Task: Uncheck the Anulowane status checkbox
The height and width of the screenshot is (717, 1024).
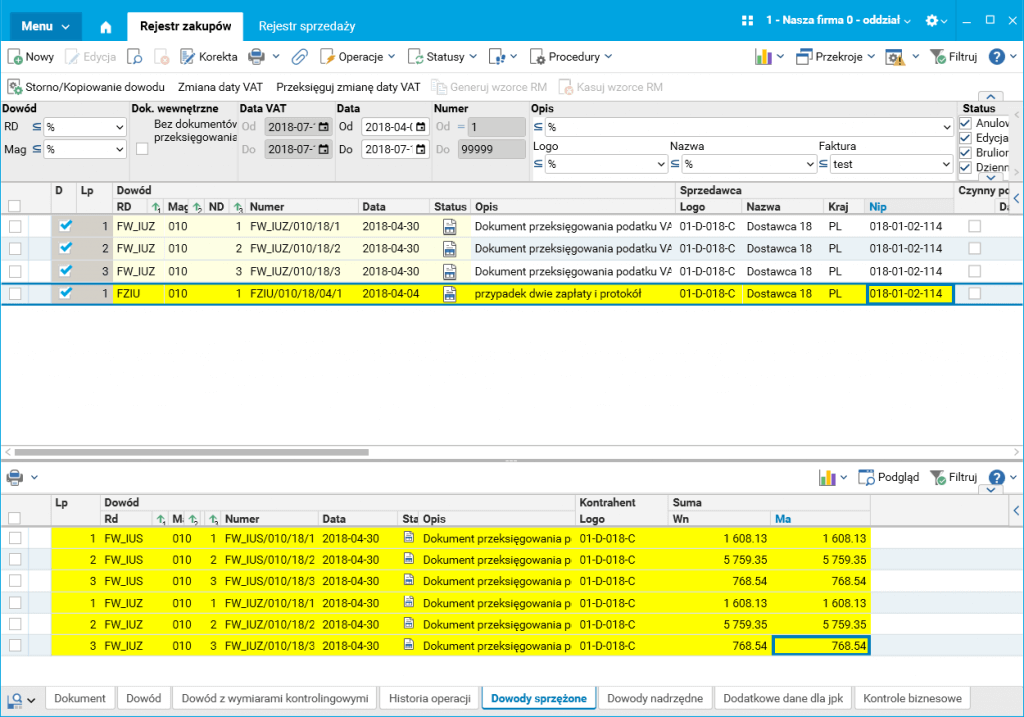Action: tap(965, 123)
